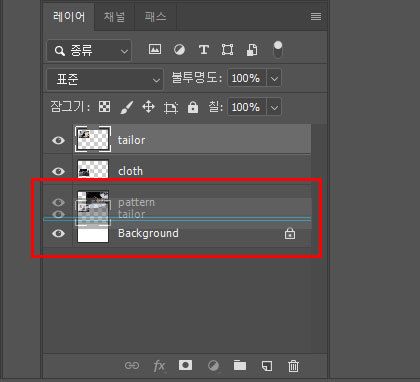
Task: Filter layers by shape layer icon
Action: tap(227, 50)
